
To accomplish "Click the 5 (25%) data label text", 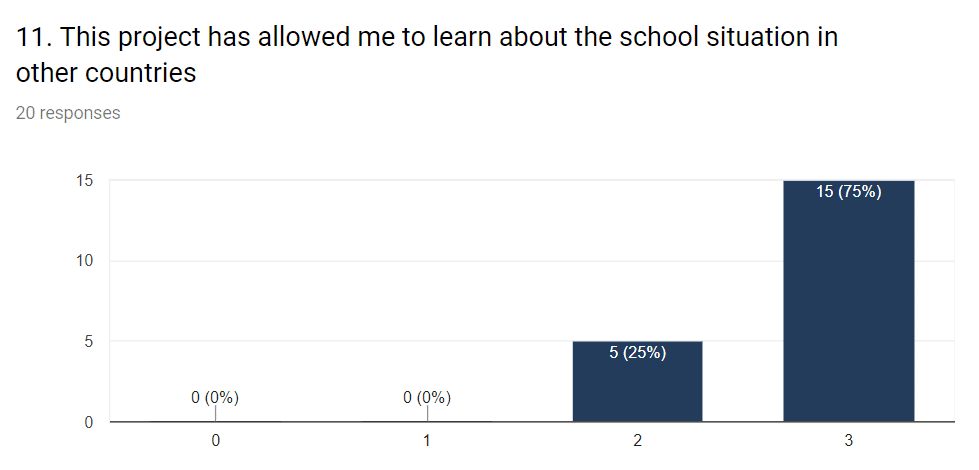I will pyautogui.click(x=637, y=353).
